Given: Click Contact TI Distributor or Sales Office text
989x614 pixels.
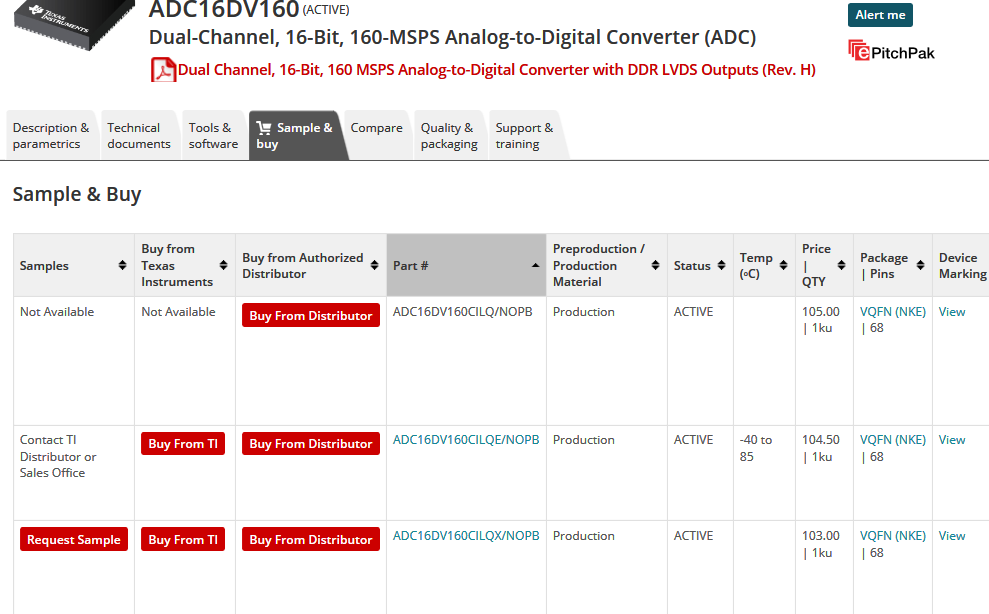Looking at the screenshot, I should click(58, 456).
